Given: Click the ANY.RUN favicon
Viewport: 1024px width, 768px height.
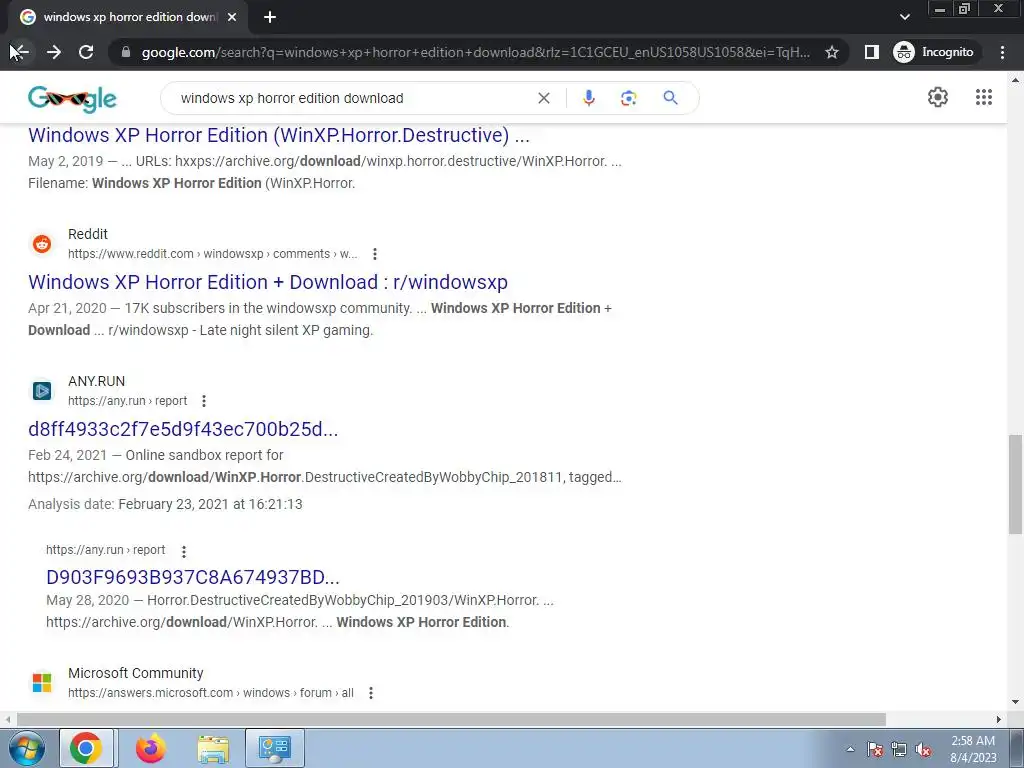Looking at the screenshot, I should (42, 391).
